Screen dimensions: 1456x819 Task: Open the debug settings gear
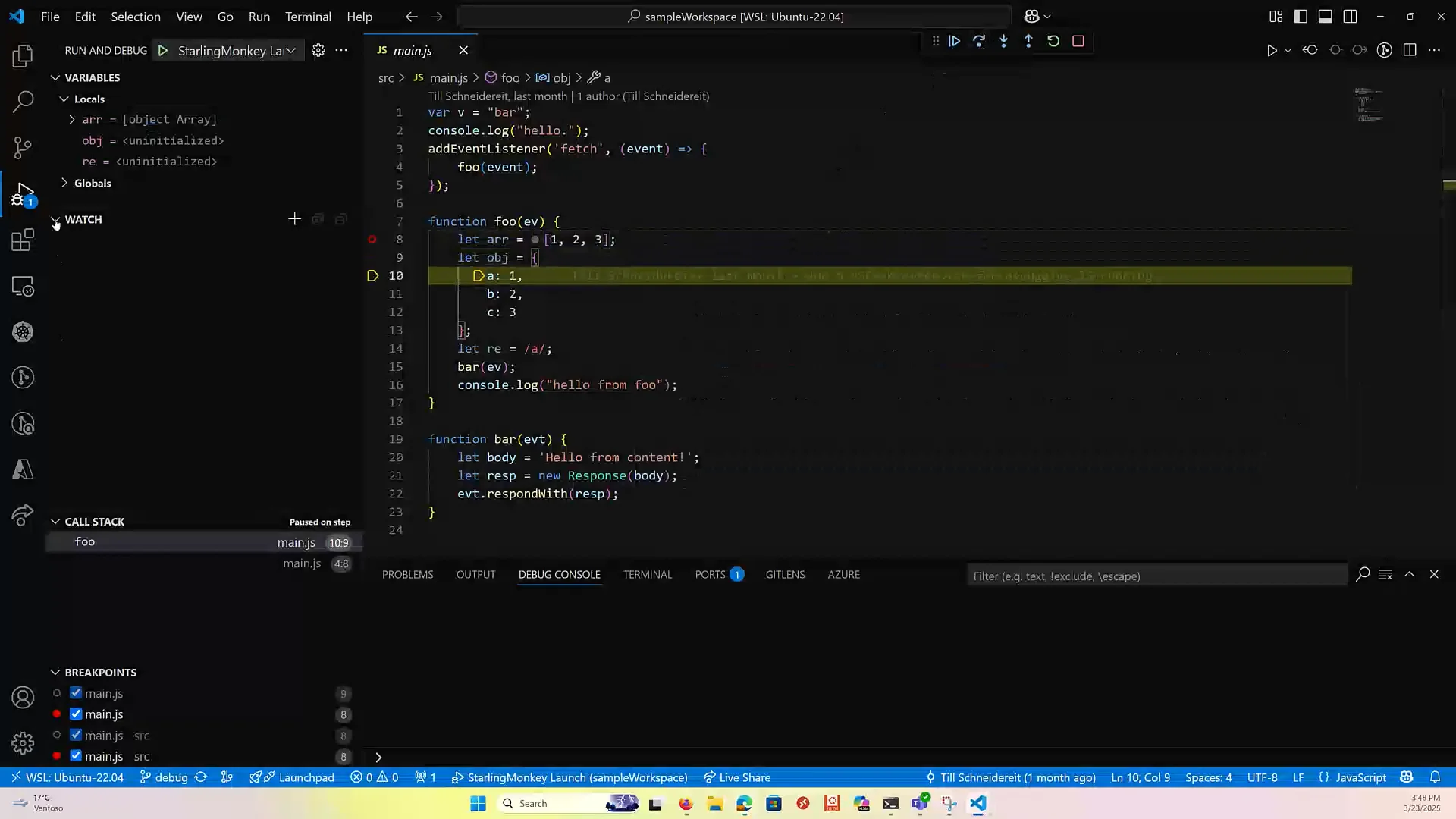(318, 50)
